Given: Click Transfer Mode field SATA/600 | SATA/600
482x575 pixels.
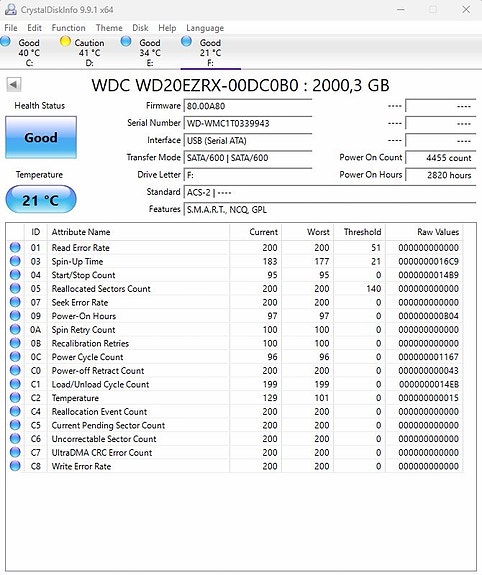Looking at the screenshot, I should click(248, 158).
